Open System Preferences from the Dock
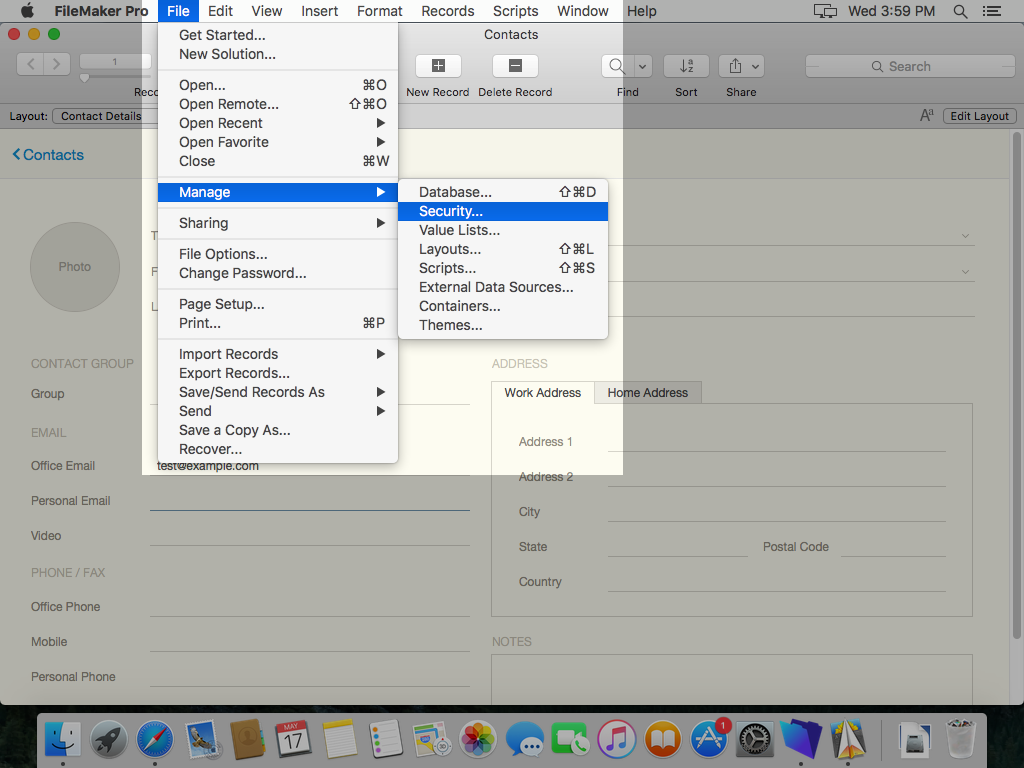Image resolution: width=1024 pixels, height=768 pixels. click(x=756, y=740)
